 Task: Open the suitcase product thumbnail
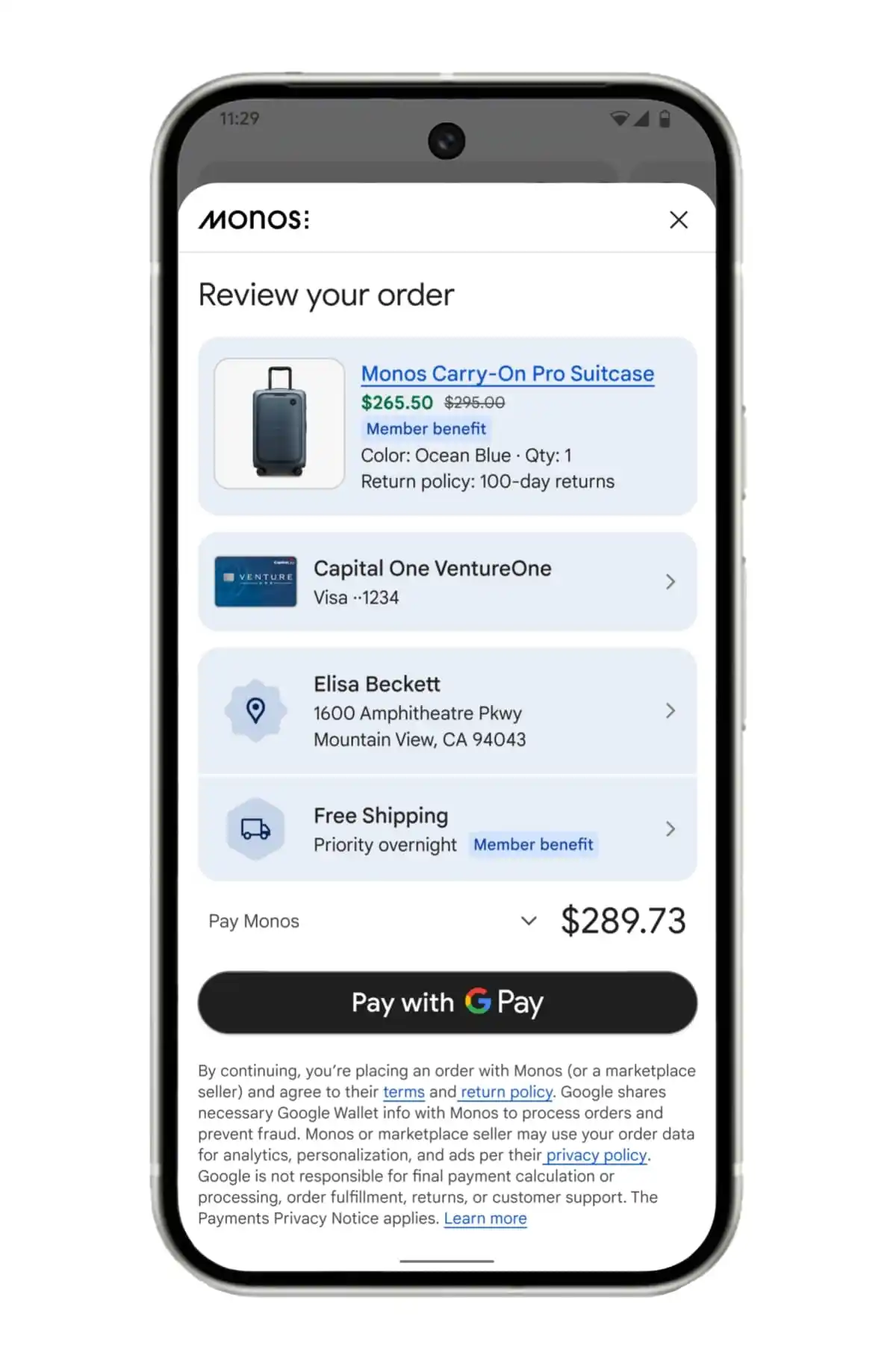coord(279,424)
